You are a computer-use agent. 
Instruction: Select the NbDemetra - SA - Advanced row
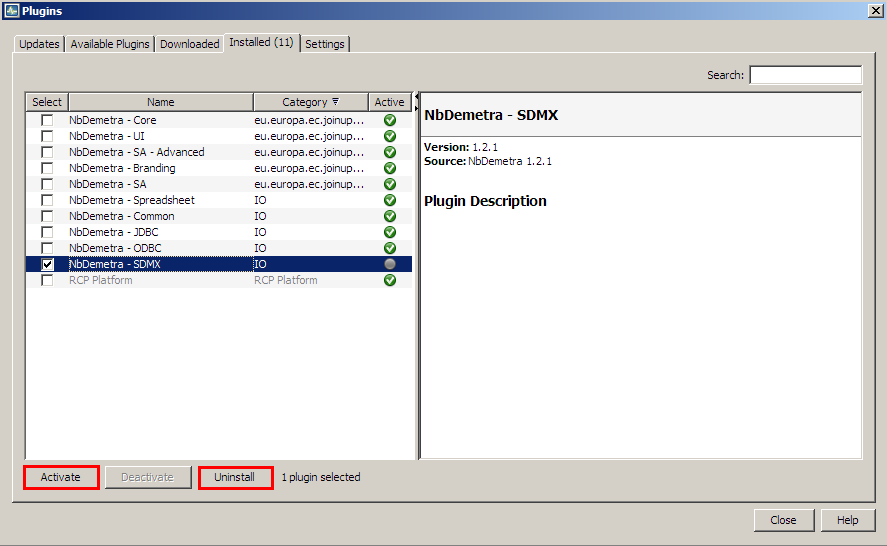[136, 152]
